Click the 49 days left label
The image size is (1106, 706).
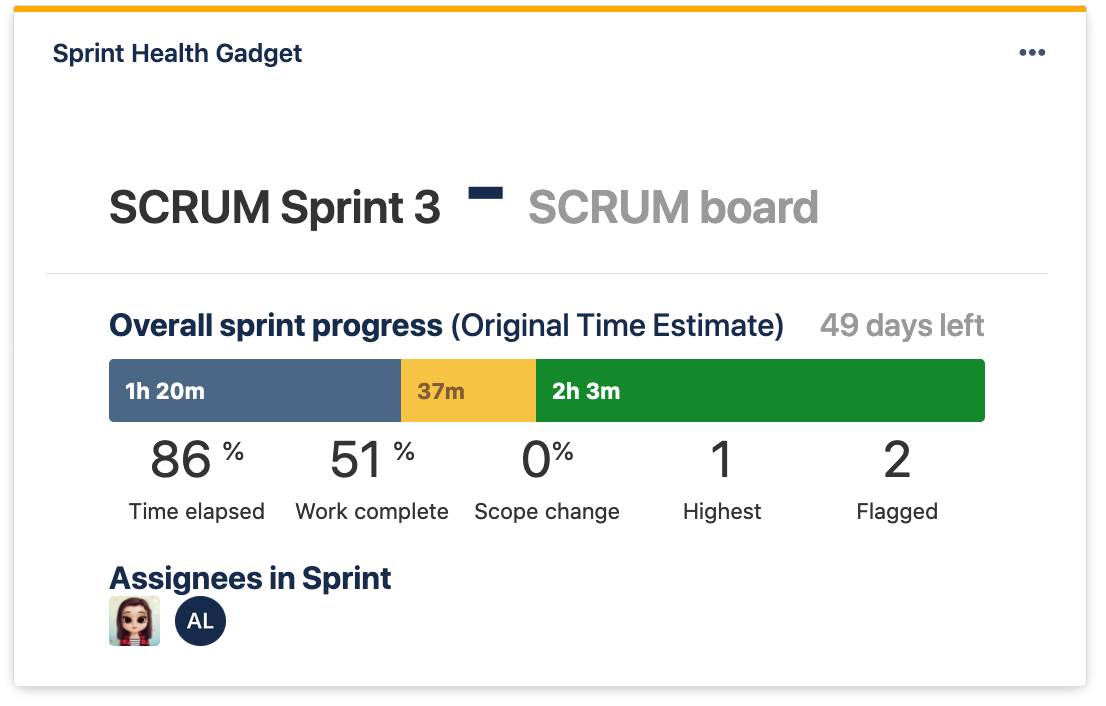click(x=900, y=325)
